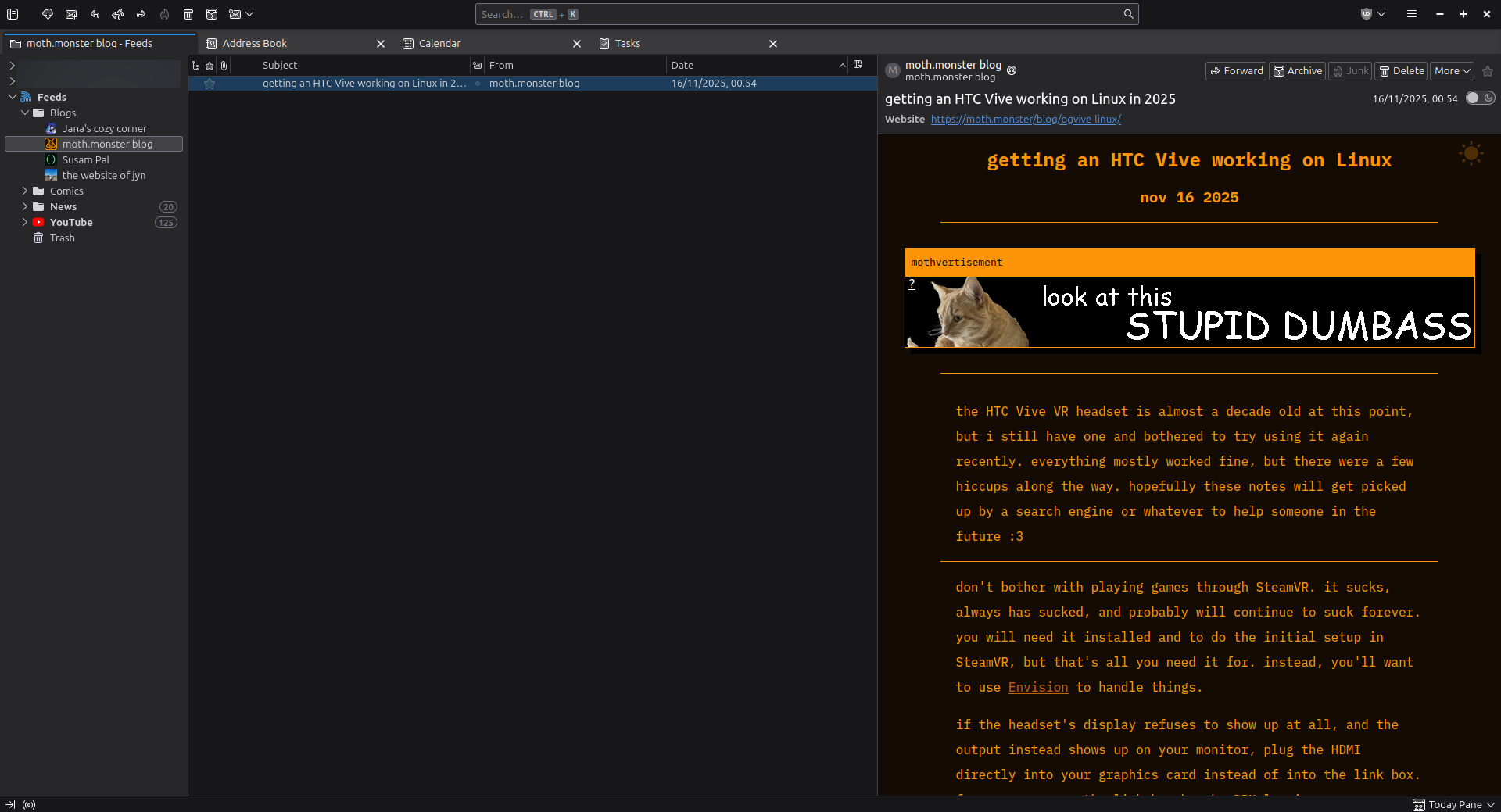Click the sun theme icon in article
The image size is (1501, 812).
tap(1471, 153)
